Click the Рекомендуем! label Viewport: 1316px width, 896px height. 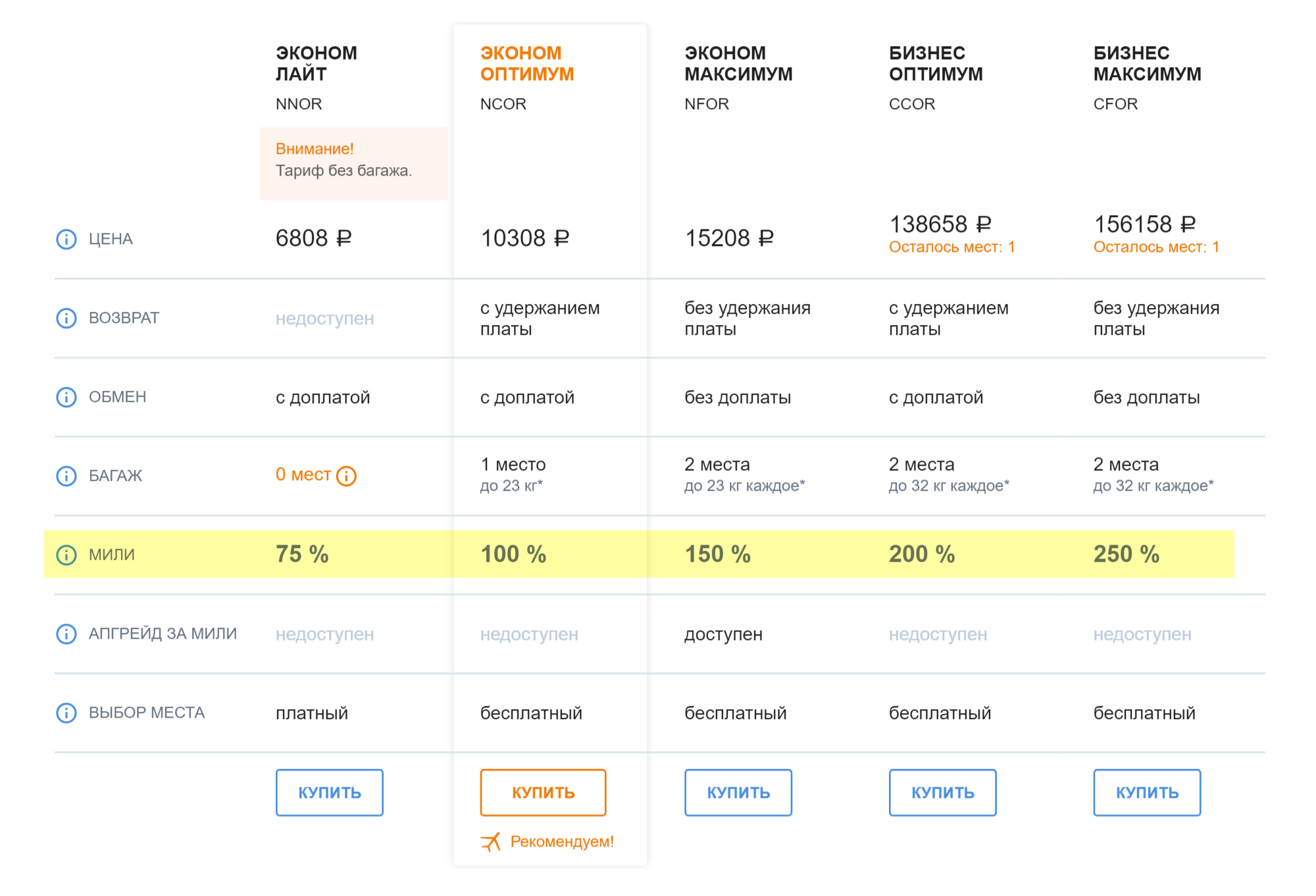562,841
